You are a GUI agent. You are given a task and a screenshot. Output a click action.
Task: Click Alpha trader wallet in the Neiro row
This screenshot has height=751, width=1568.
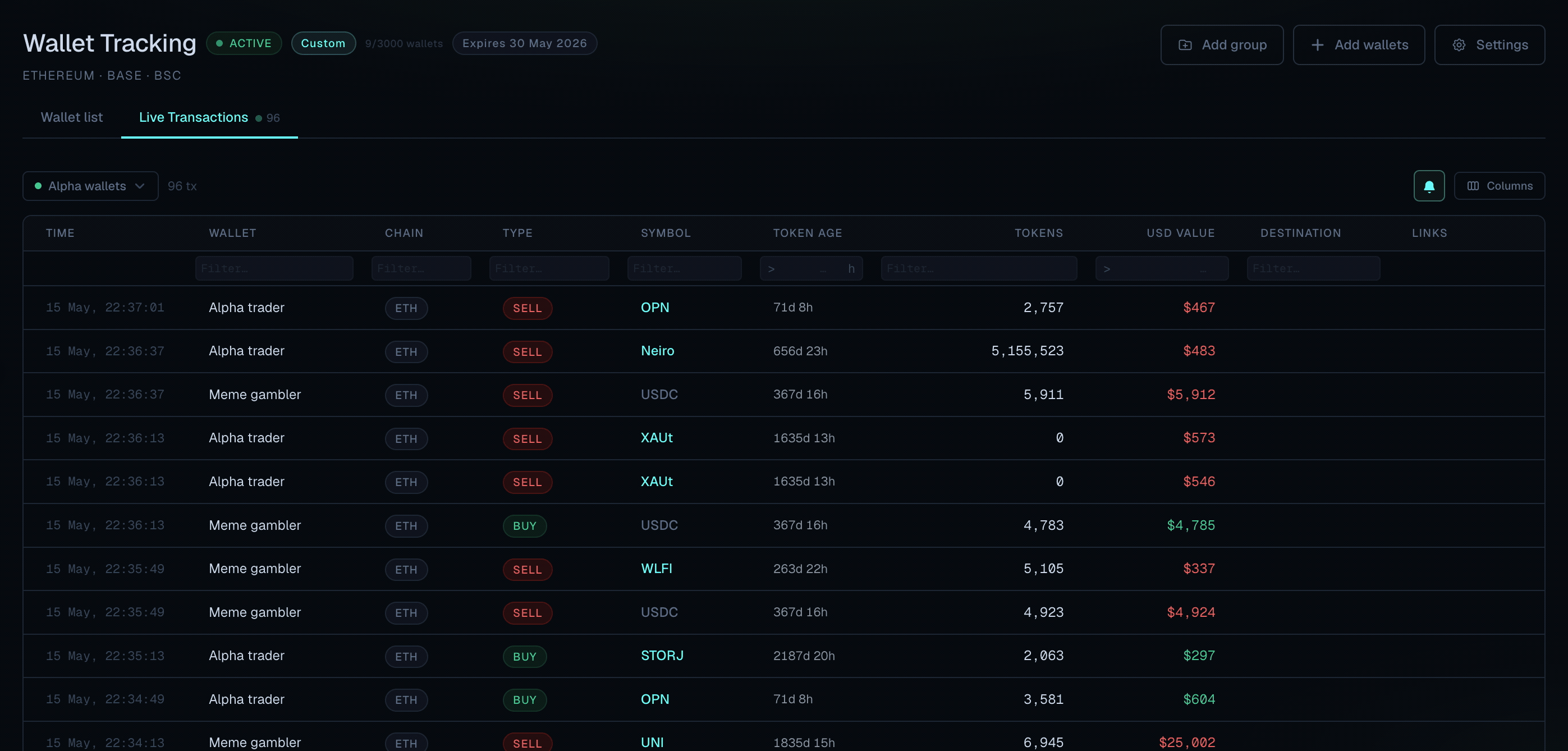coord(246,351)
